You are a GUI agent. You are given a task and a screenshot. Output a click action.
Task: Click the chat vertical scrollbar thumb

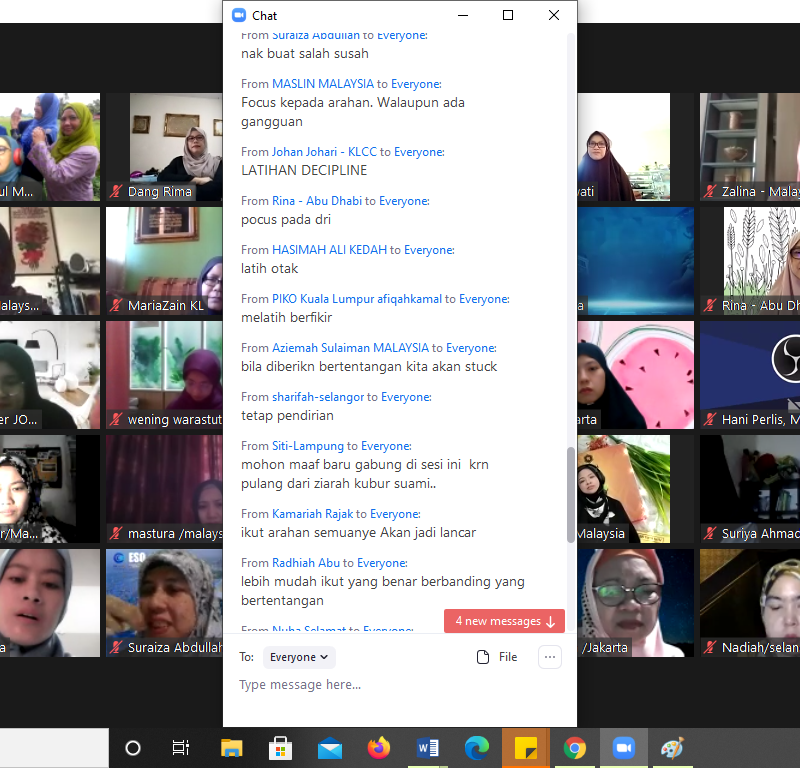[571, 495]
